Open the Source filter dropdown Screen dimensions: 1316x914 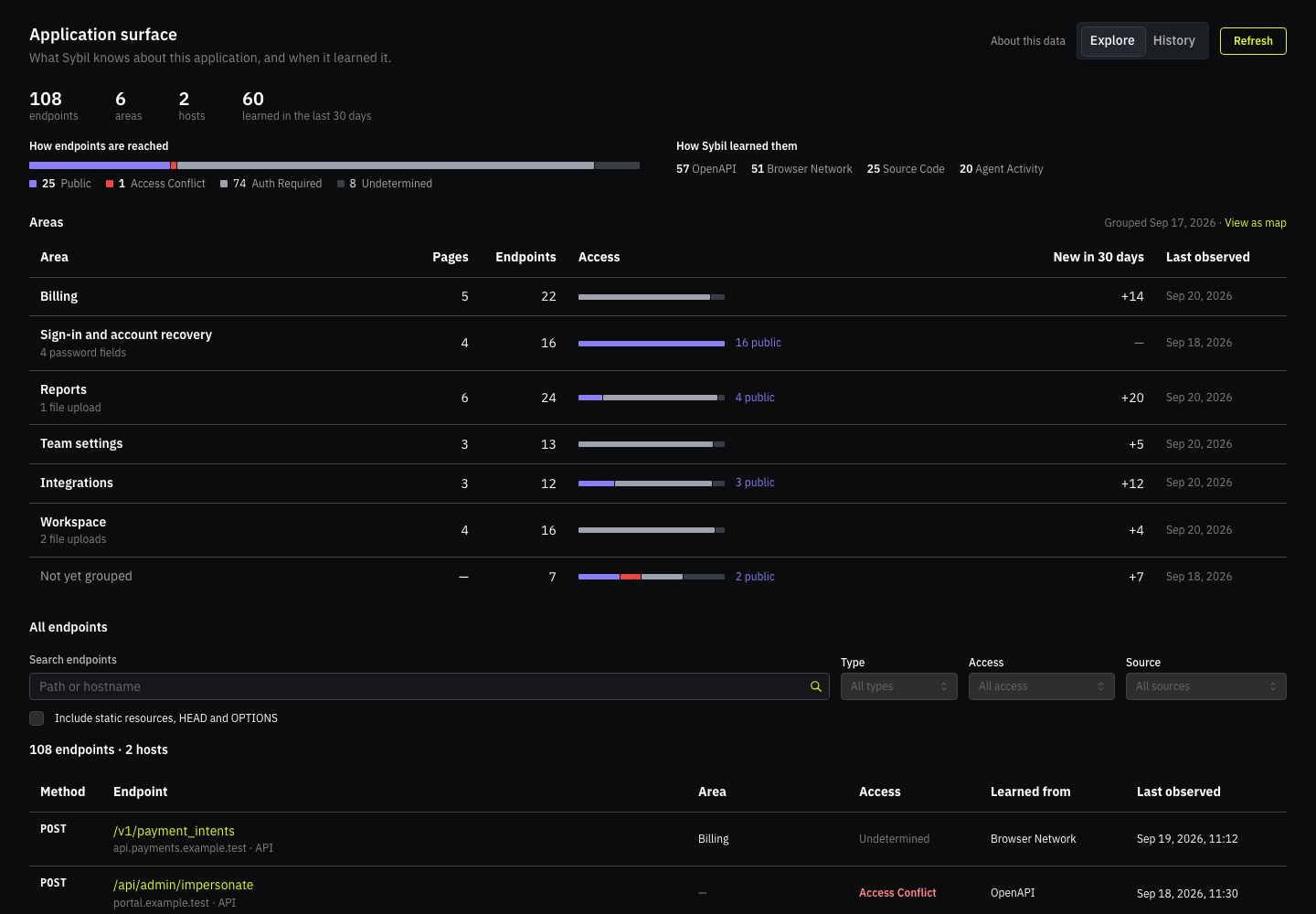coord(1206,686)
